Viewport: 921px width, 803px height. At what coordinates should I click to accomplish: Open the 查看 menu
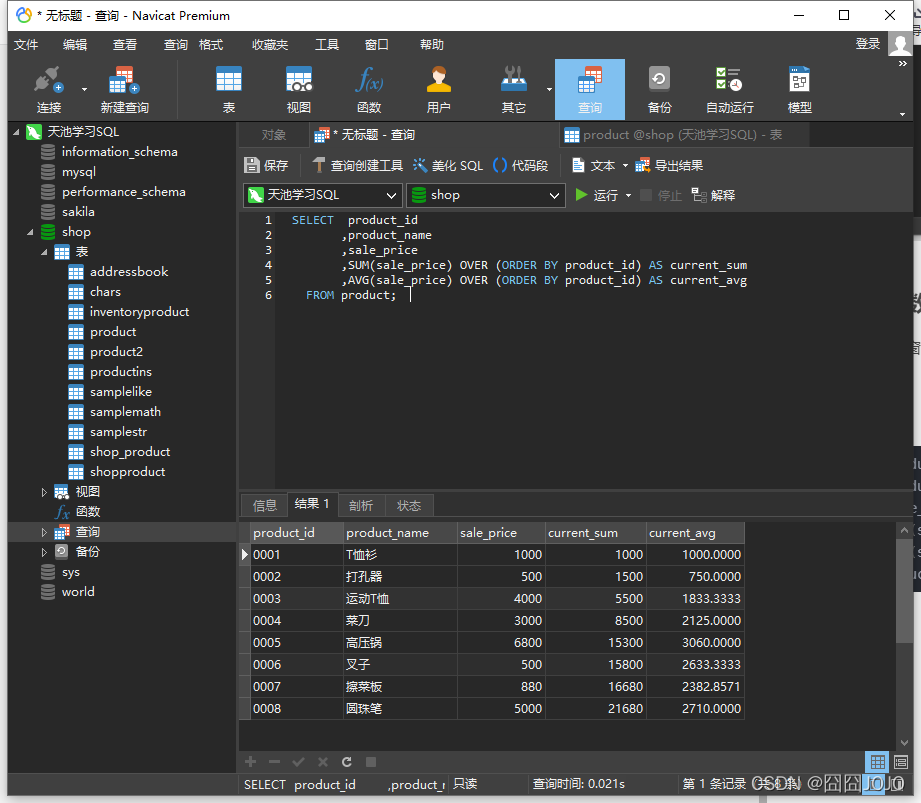(125, 45)
